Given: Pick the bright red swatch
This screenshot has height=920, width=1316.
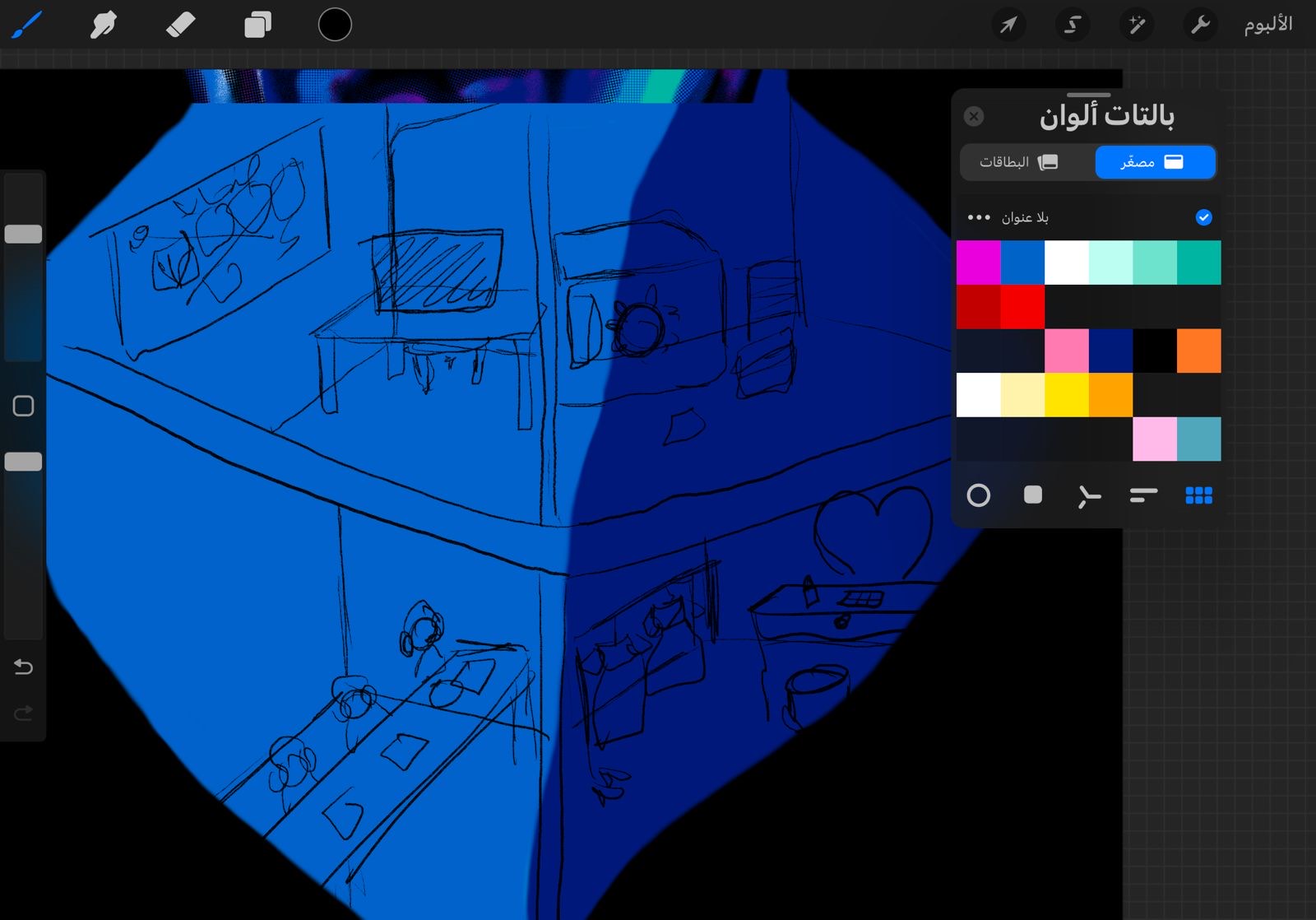Looking at the screenshot, I should tap(1023, 307).
